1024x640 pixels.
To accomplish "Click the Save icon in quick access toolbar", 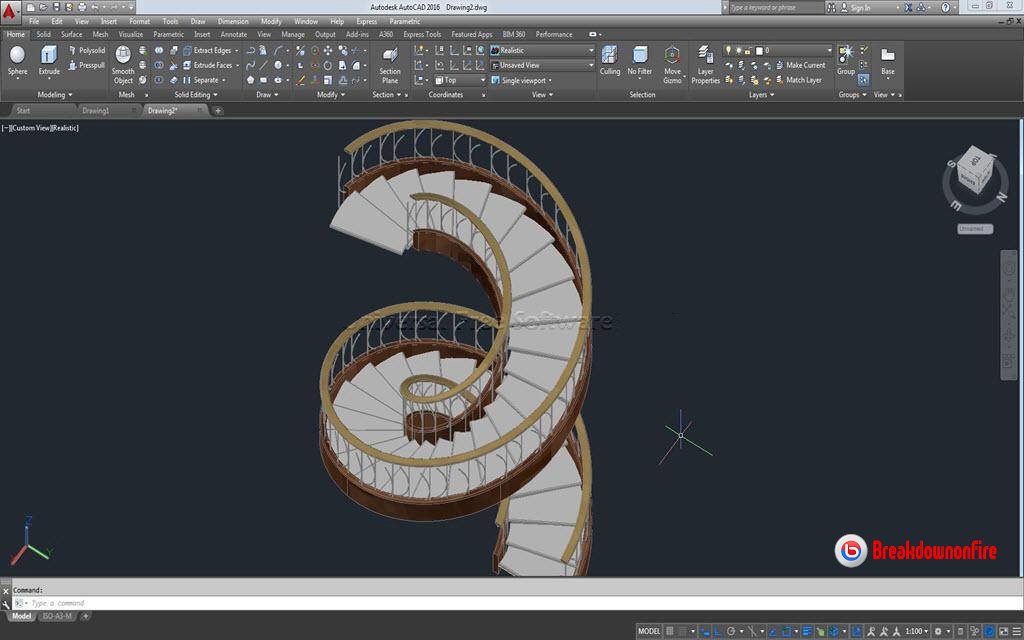I will [56, 7].
